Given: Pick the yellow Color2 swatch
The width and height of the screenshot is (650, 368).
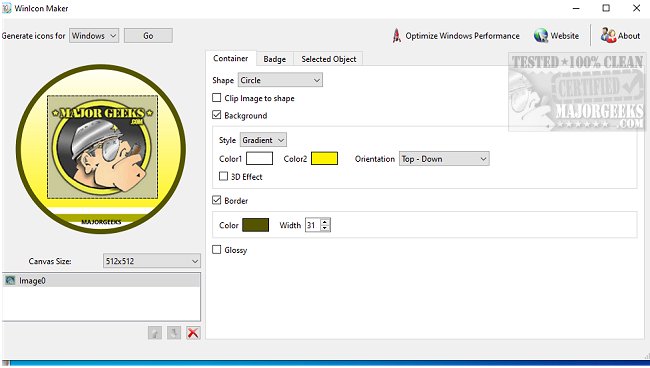Looking at the screenshot, I should click(x=324, y=158).
